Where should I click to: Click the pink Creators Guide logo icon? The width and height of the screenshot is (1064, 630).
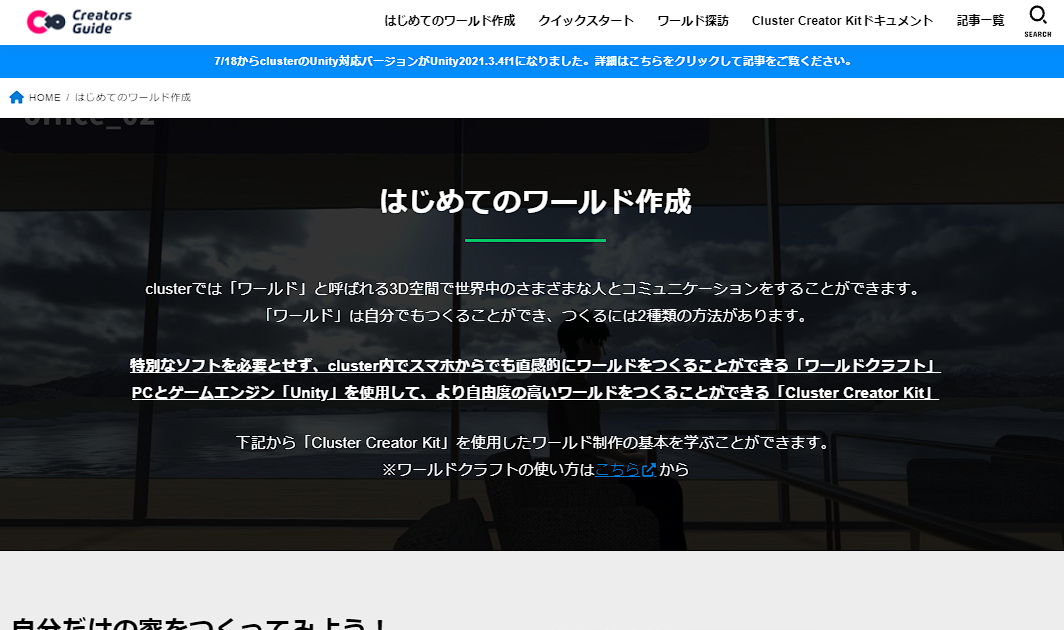click(x=45, y=22)
